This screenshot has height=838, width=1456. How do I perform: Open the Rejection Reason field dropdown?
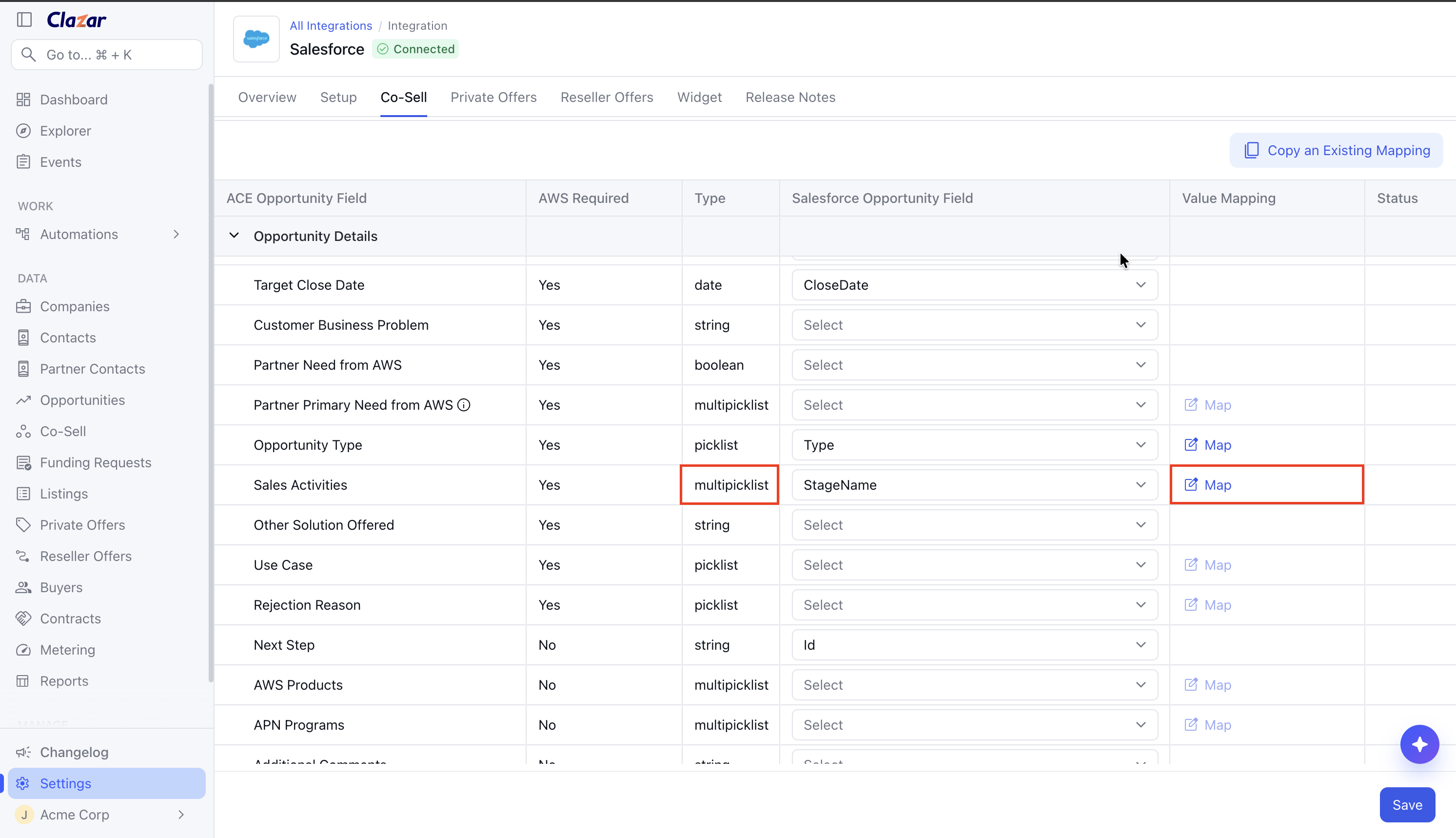pos(975,605)
